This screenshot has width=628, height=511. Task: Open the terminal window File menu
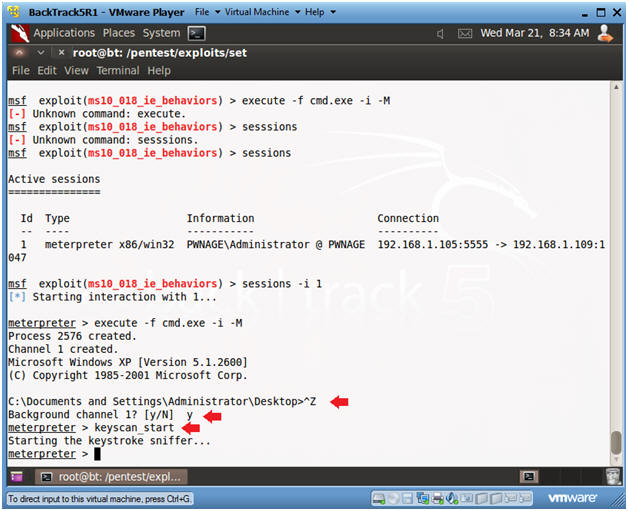click(x=20, y=71)
